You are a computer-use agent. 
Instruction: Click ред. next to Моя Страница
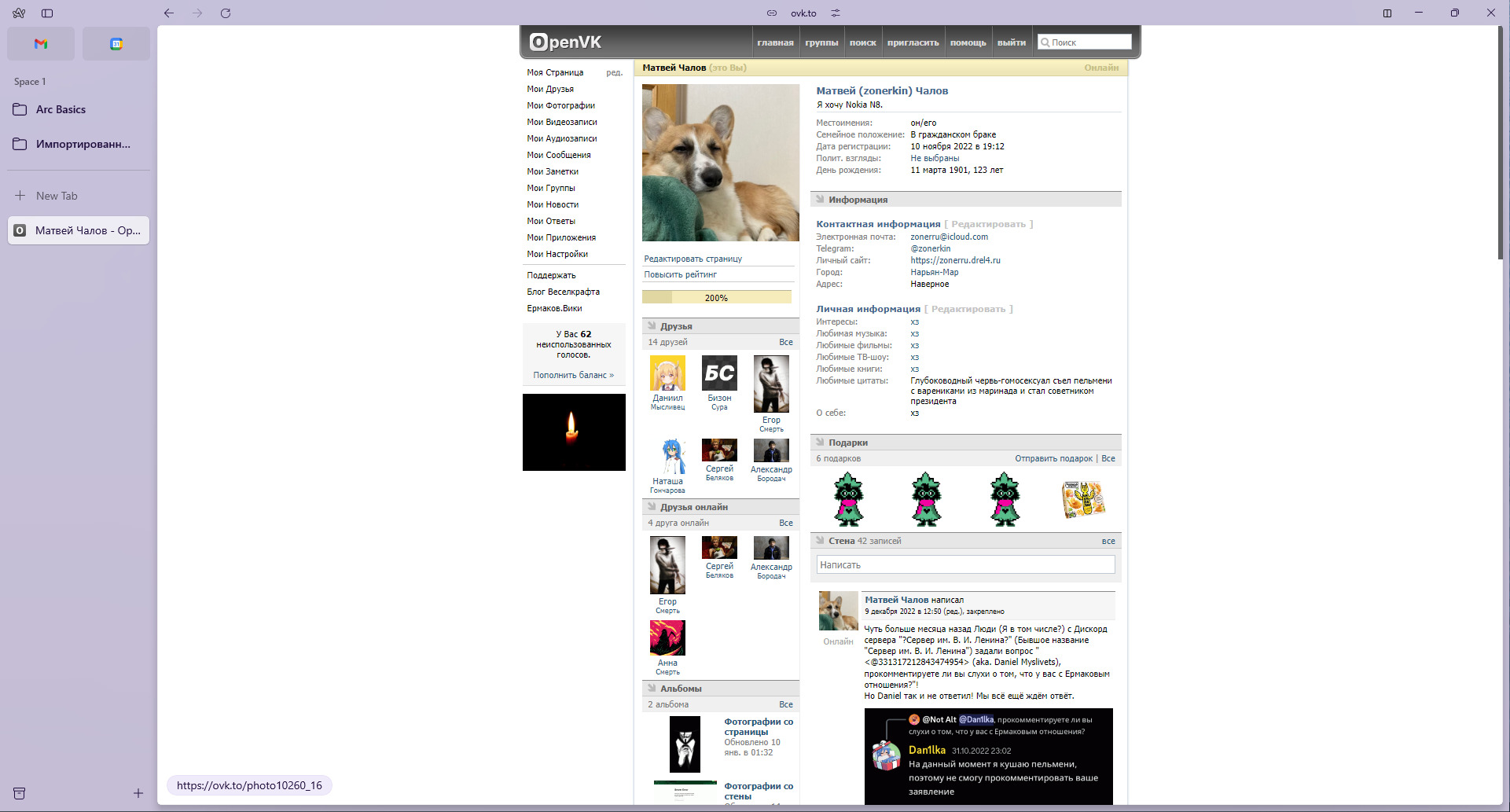pyautogui.click(x=615, y=72)
